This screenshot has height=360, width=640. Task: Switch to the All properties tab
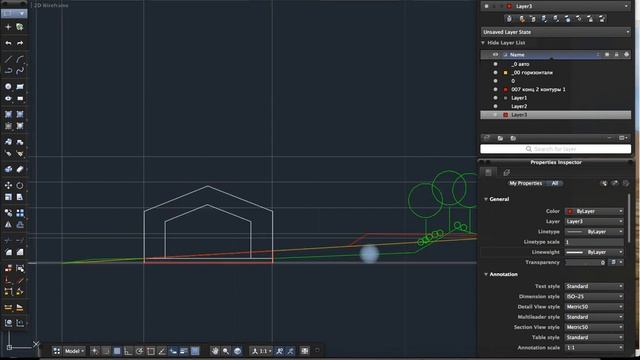pyautogui.click(x=555, y=183)
